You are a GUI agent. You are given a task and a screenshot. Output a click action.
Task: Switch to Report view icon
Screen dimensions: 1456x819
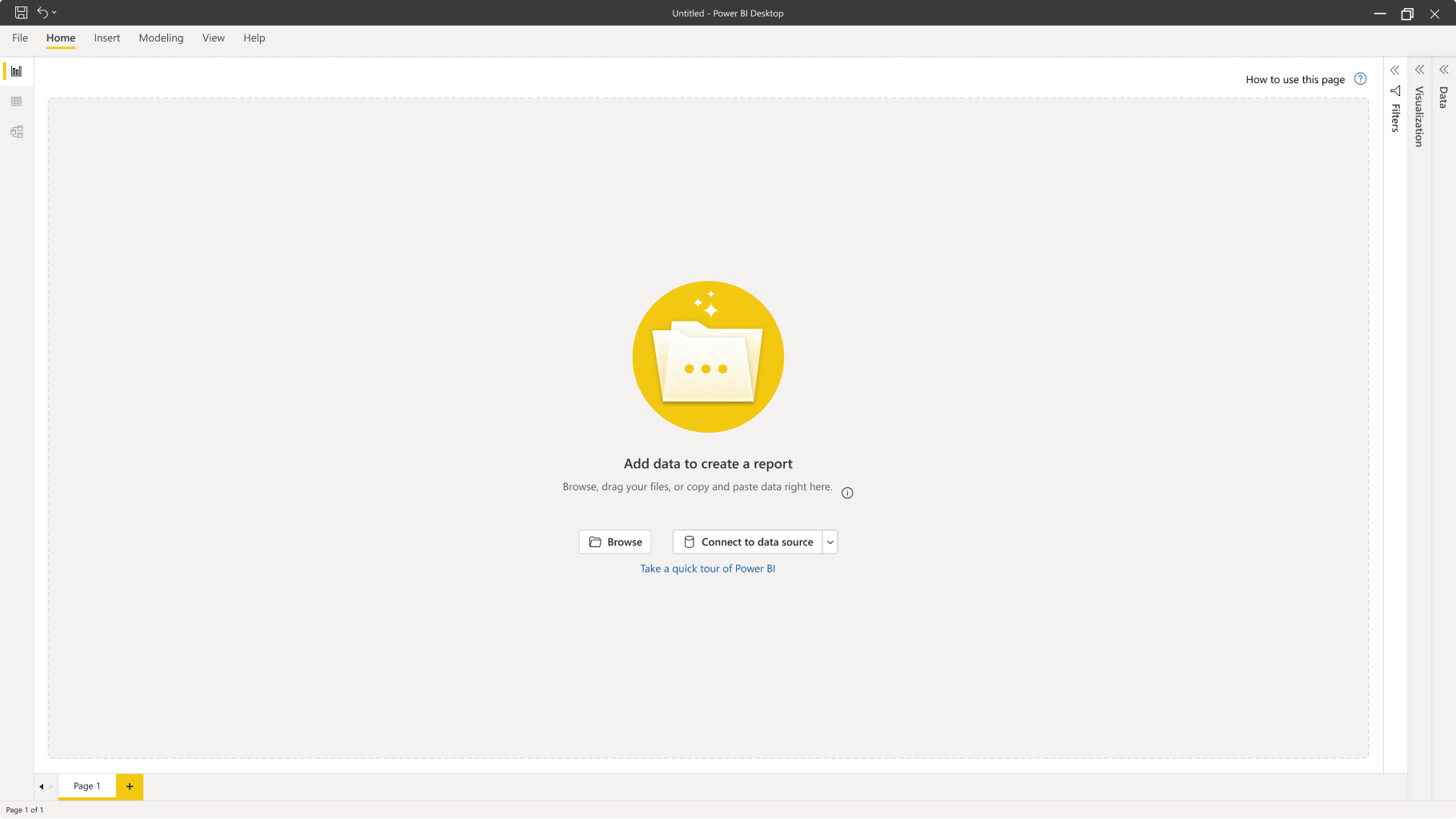point(16,71)
